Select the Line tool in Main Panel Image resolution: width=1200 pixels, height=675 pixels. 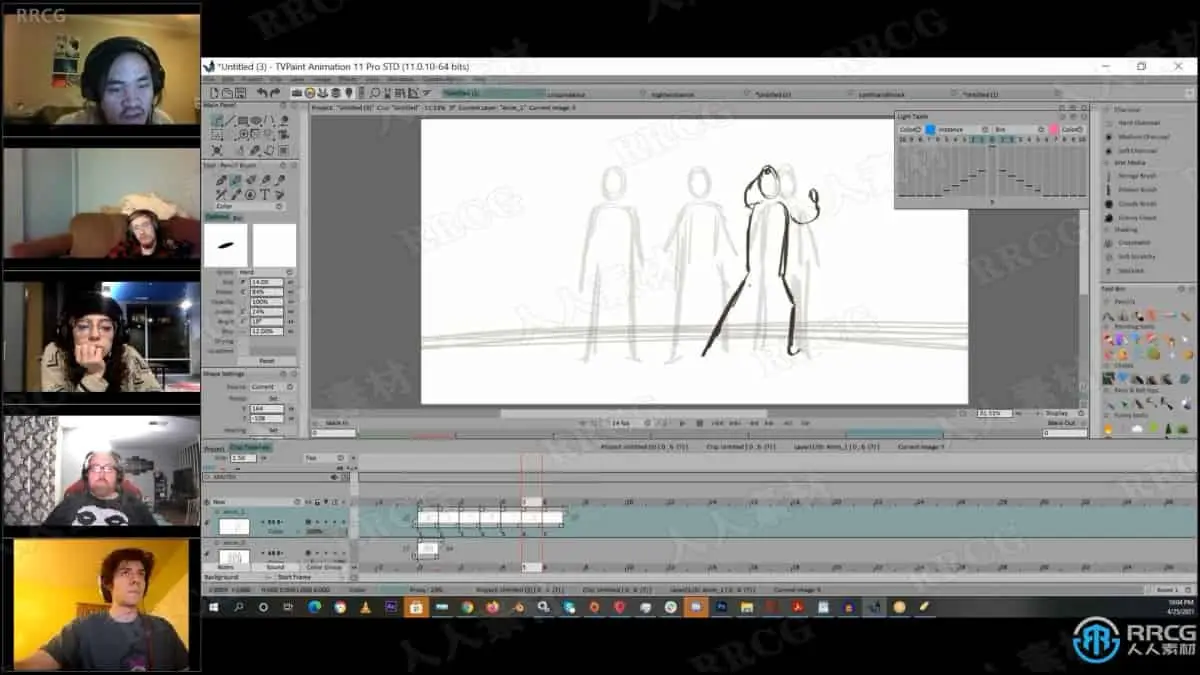(x=229, y=121)
